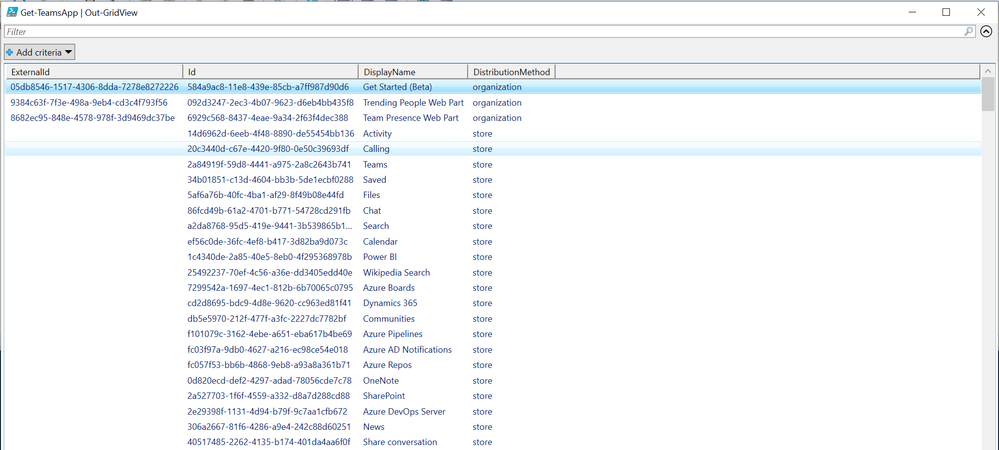The width and height of the screenshot is (999, 450).
Task: Select the Calling app row
Action: [493, 149]
